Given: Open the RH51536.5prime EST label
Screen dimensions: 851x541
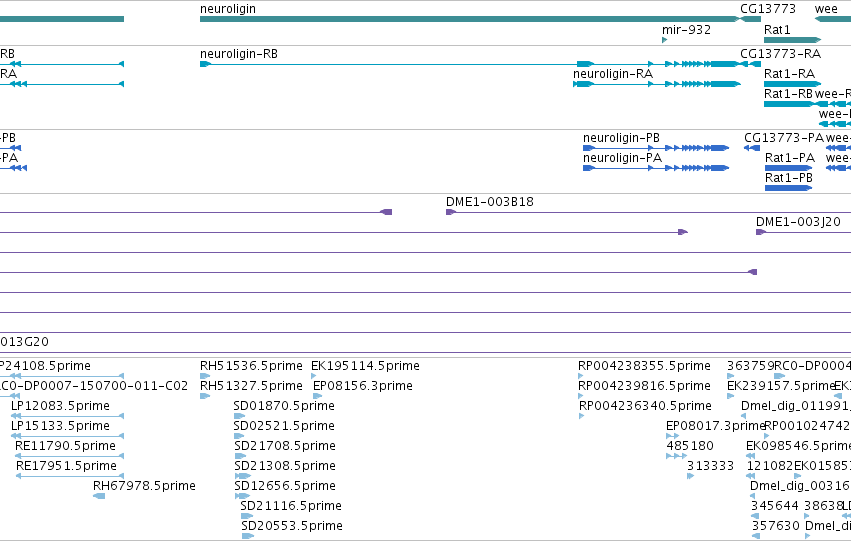Looking at the screenshot, I should coord(251,366).
